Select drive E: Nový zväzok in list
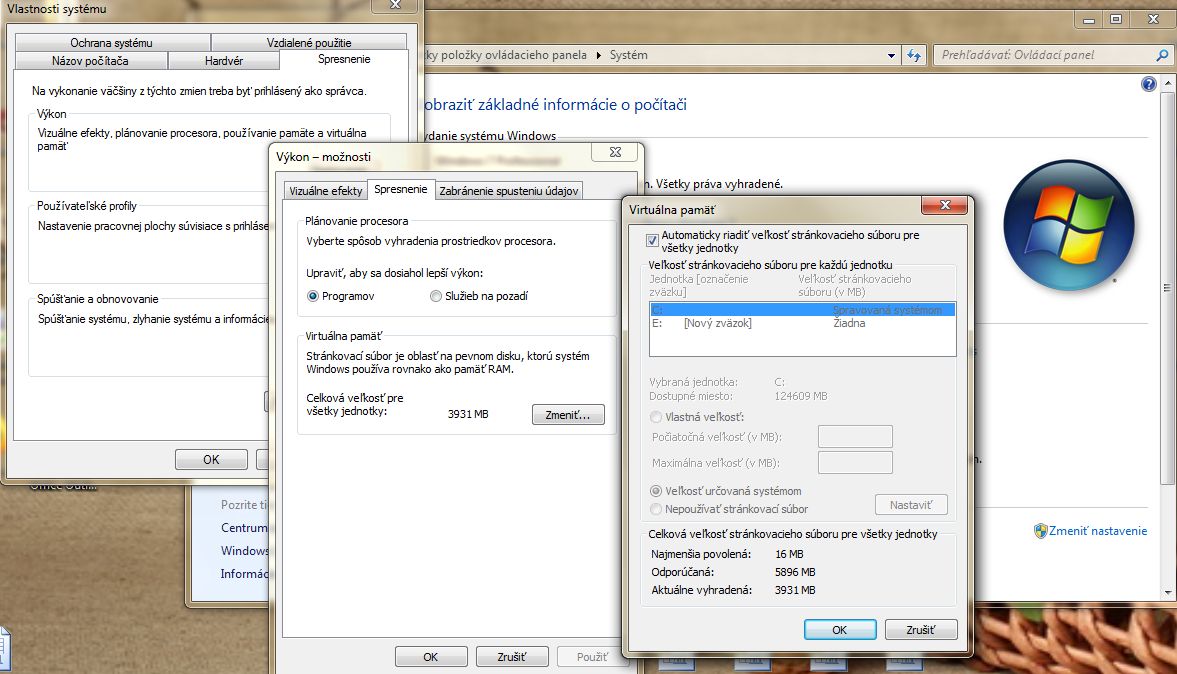This screenshot has width=1177, height=674. (x=716, y=323)
